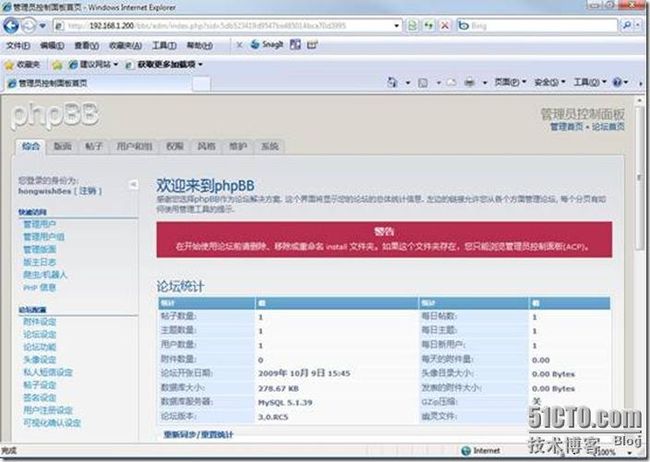The image size is (650, 462).
Task: Collapse the sidebar with the arrow toggle
Action: 133,184
